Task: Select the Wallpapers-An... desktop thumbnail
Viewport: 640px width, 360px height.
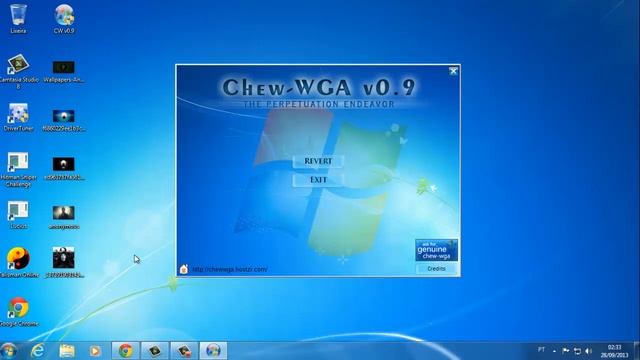Action: 64,71
